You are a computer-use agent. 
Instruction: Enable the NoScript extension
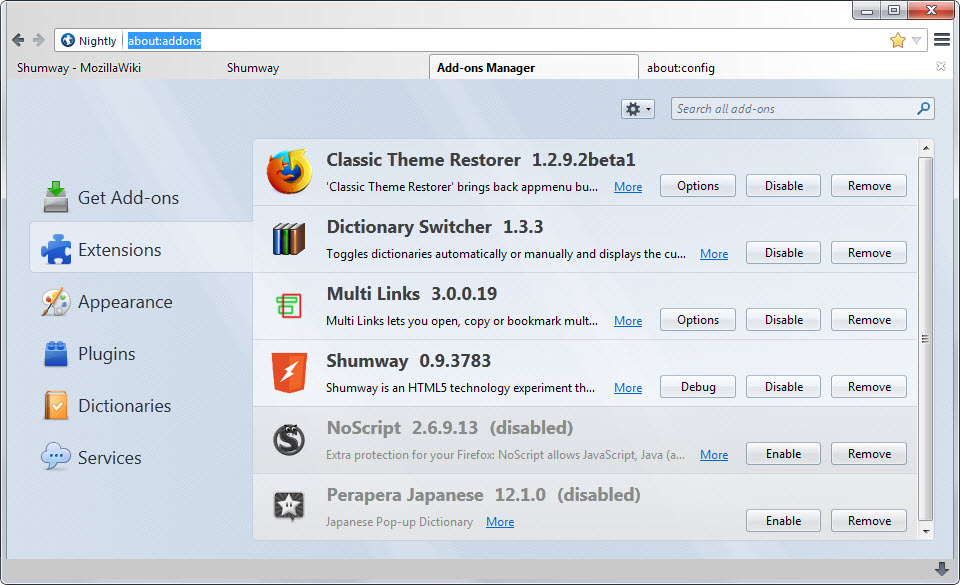(784, 454)
